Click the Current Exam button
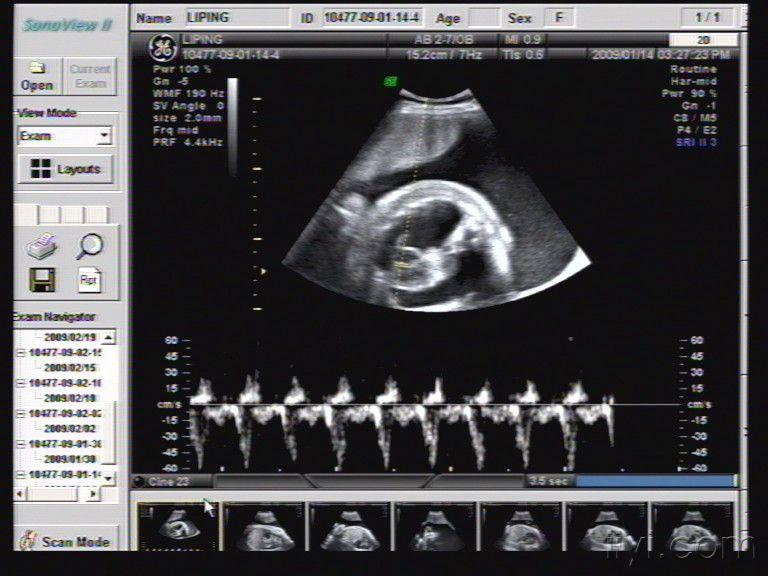768x576 pixels. click(x=90, y=77)
